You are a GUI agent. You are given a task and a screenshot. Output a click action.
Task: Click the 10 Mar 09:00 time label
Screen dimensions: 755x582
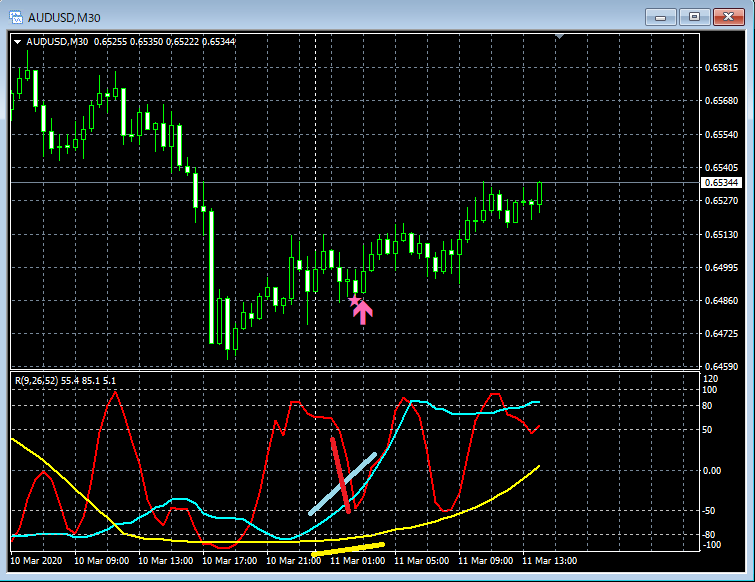102,561
